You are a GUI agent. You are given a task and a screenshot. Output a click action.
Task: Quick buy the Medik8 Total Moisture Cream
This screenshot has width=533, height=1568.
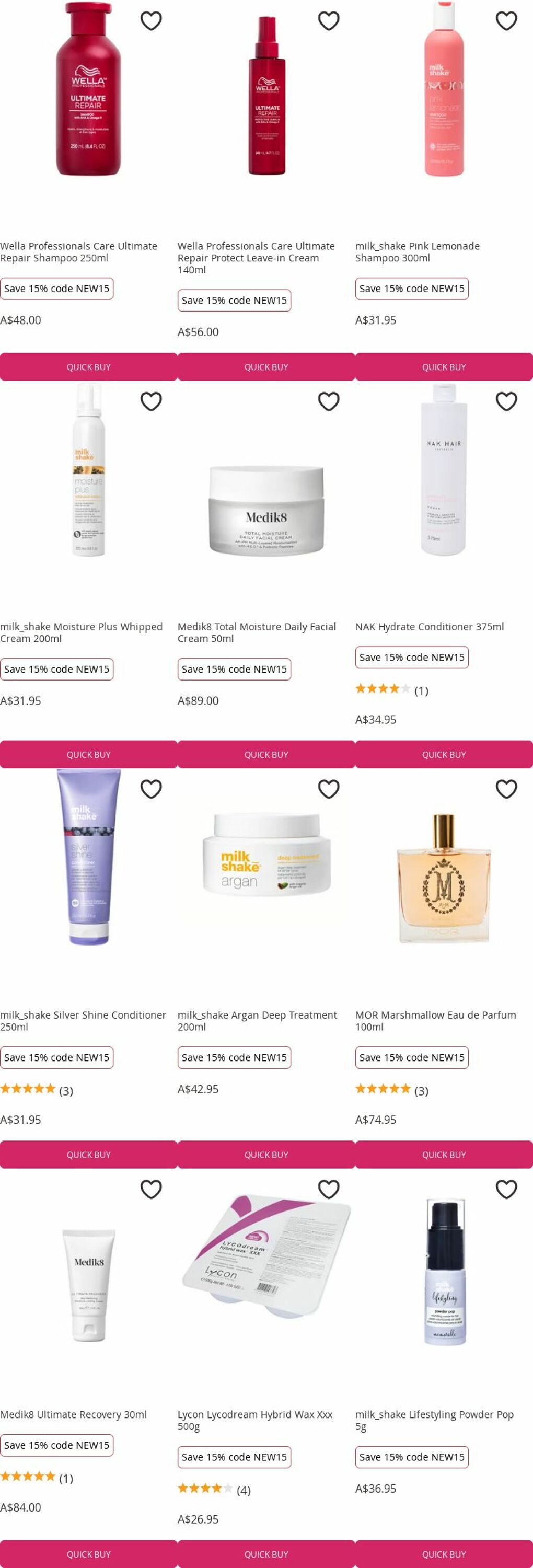(x=266, y=755)
